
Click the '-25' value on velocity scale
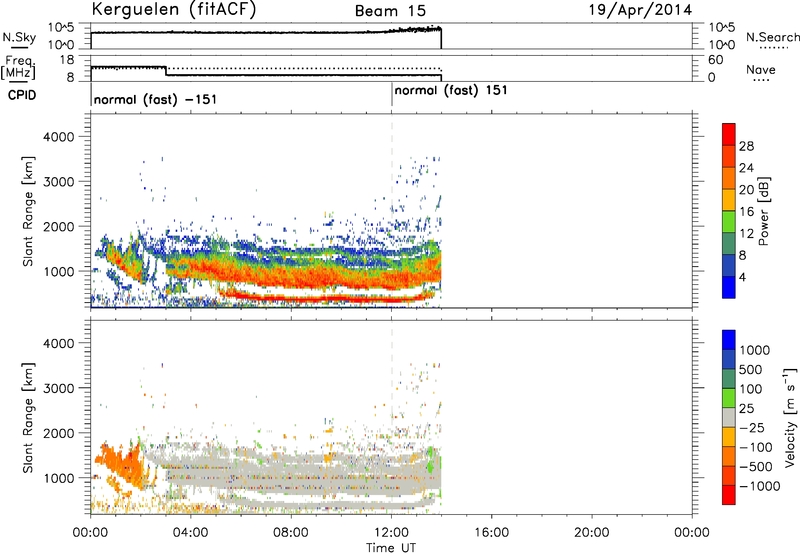click(x=752, y=427)
